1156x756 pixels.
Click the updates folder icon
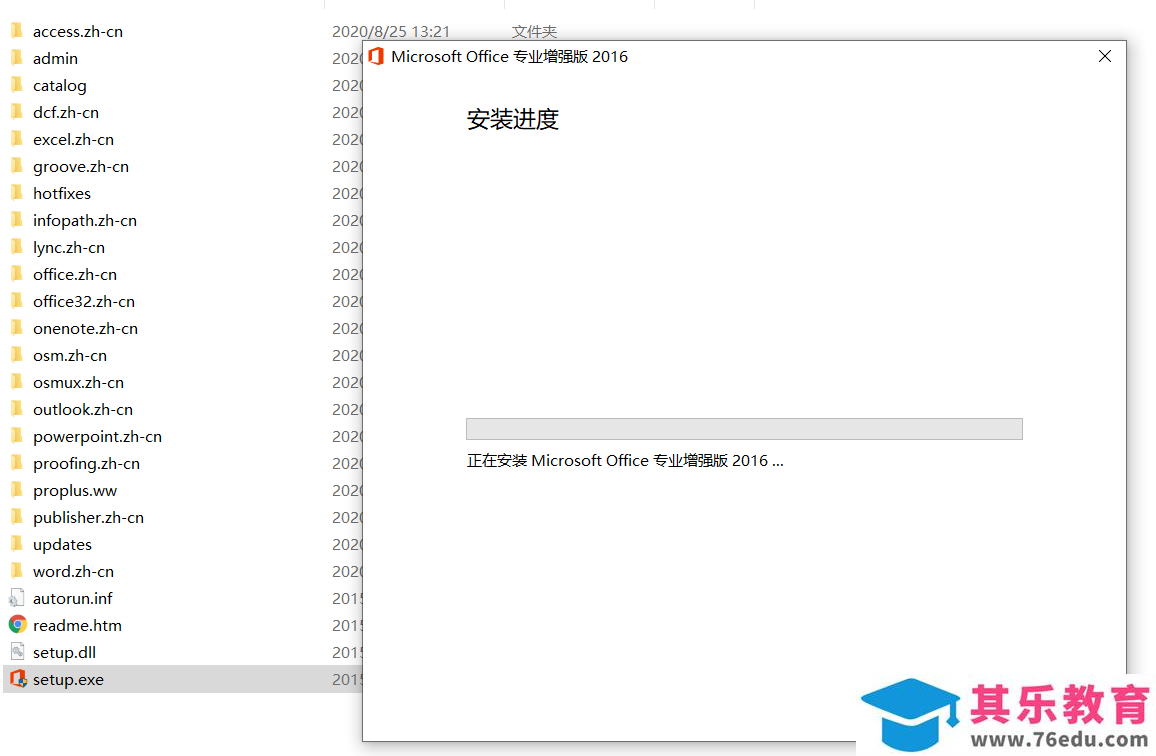click(17, 544)
